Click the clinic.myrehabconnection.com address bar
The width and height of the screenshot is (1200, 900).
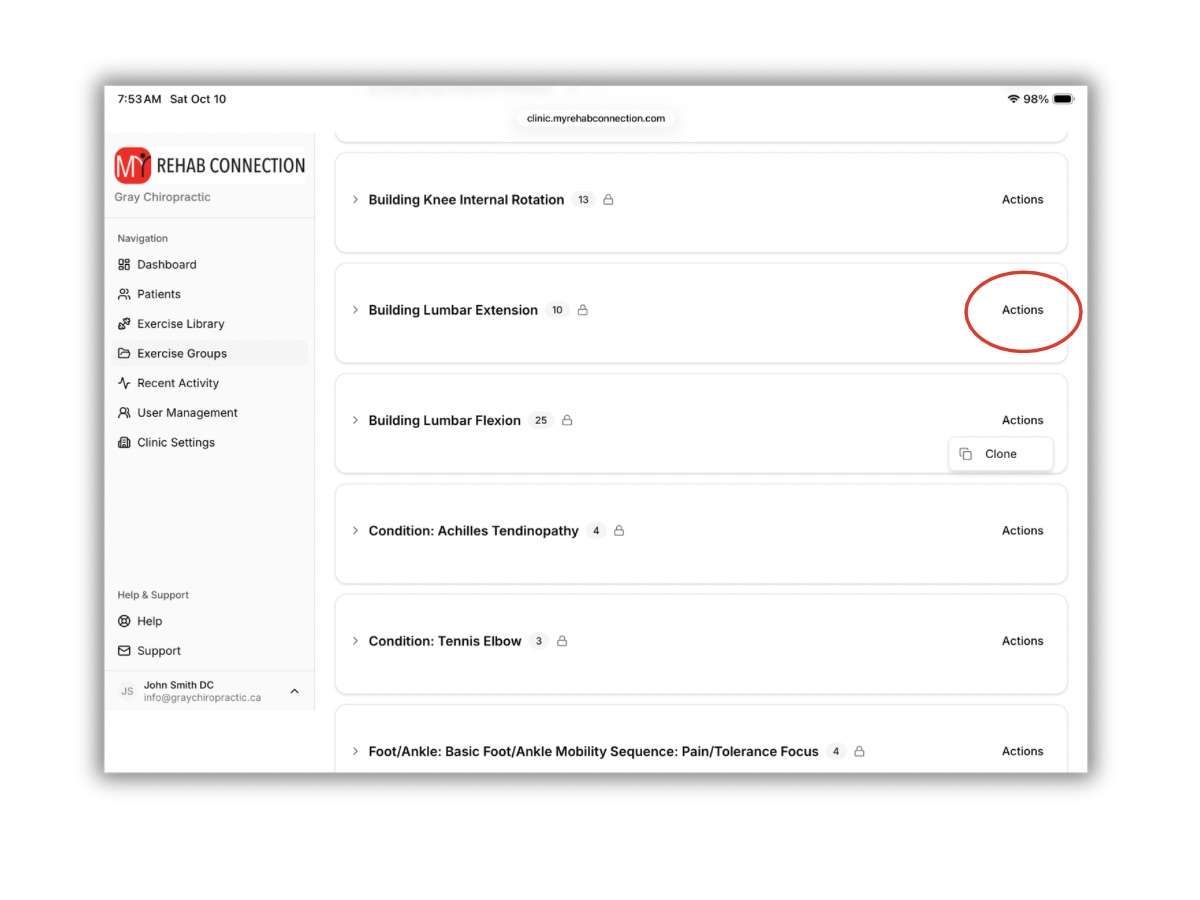(x=596, y=118)
